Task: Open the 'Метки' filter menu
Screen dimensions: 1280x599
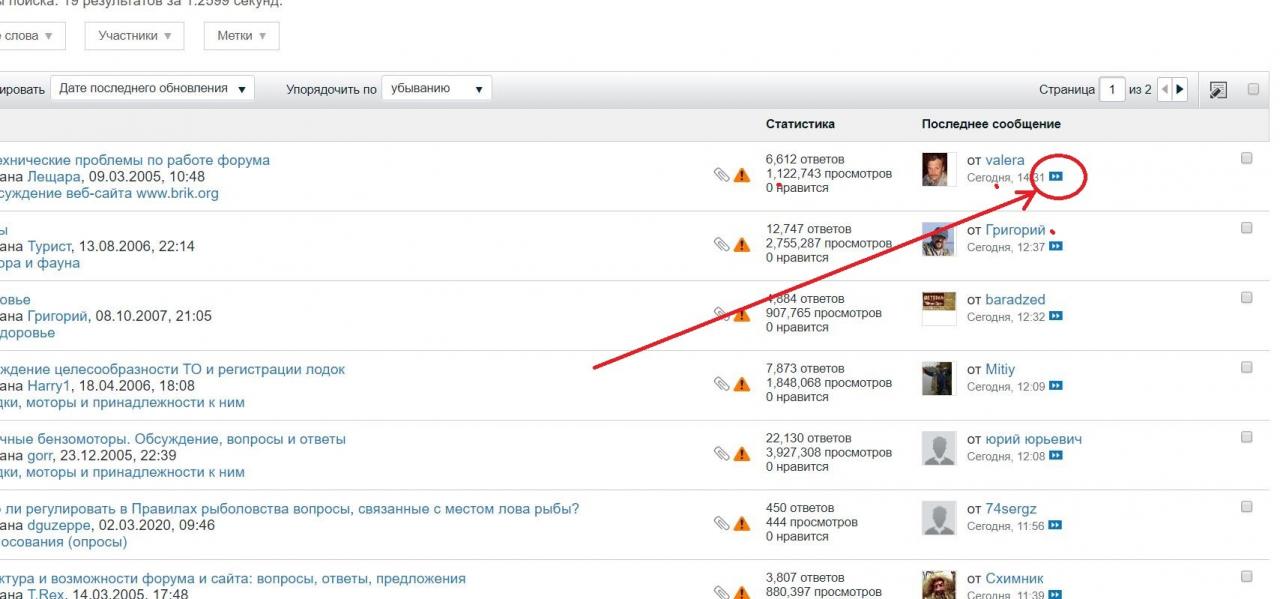Action: (x=241, y=36)
